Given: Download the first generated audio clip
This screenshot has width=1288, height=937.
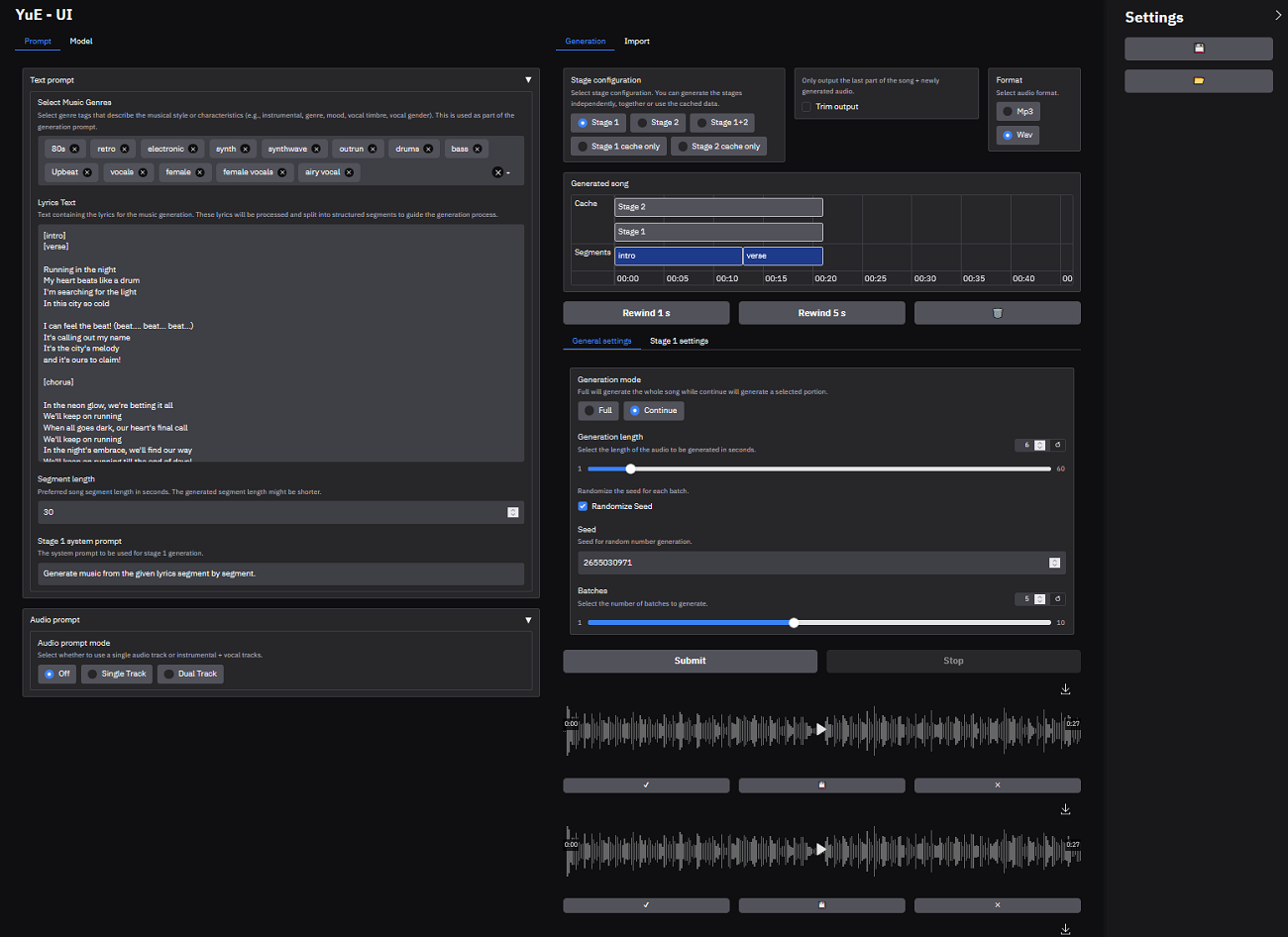Looking at the screenshot, I should tap(1065, 689).
